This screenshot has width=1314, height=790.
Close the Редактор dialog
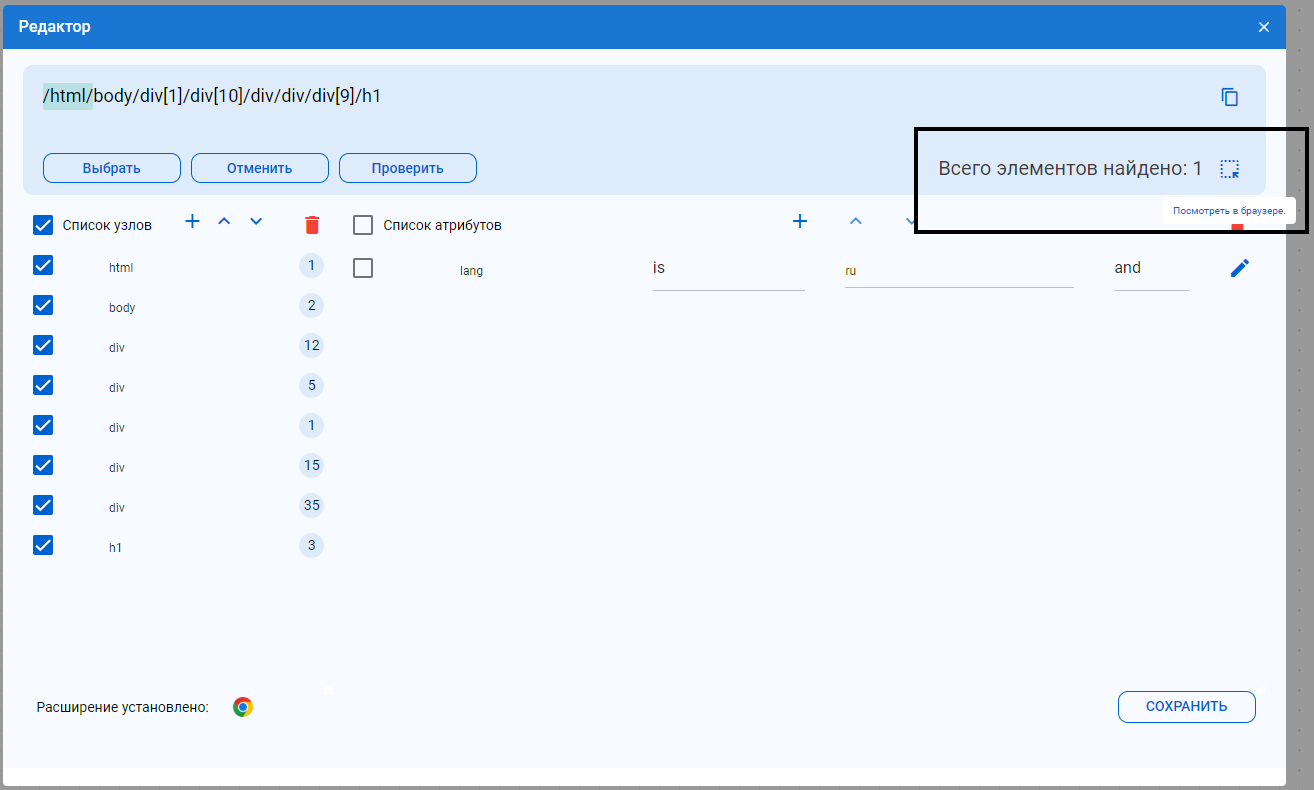tap(1264, 27)
